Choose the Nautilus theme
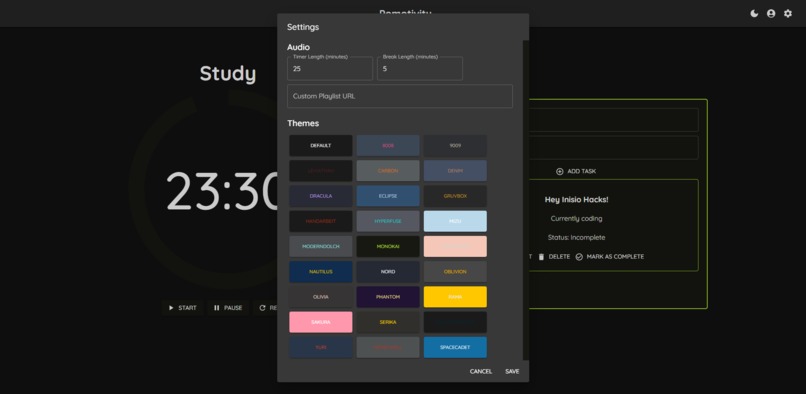Screen dimensions: 806x394 [x=321, y=272]
